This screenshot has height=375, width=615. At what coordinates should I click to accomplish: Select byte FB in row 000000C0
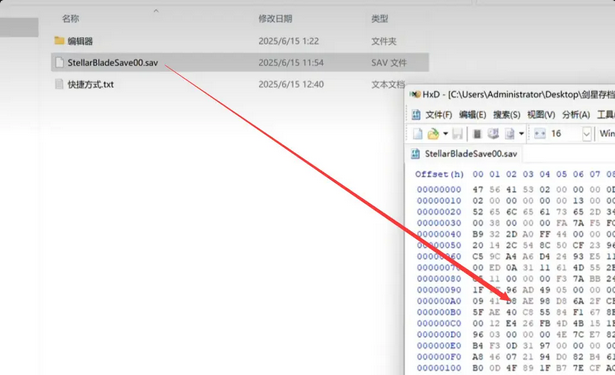pyautogui.click(x=545, y=323)
